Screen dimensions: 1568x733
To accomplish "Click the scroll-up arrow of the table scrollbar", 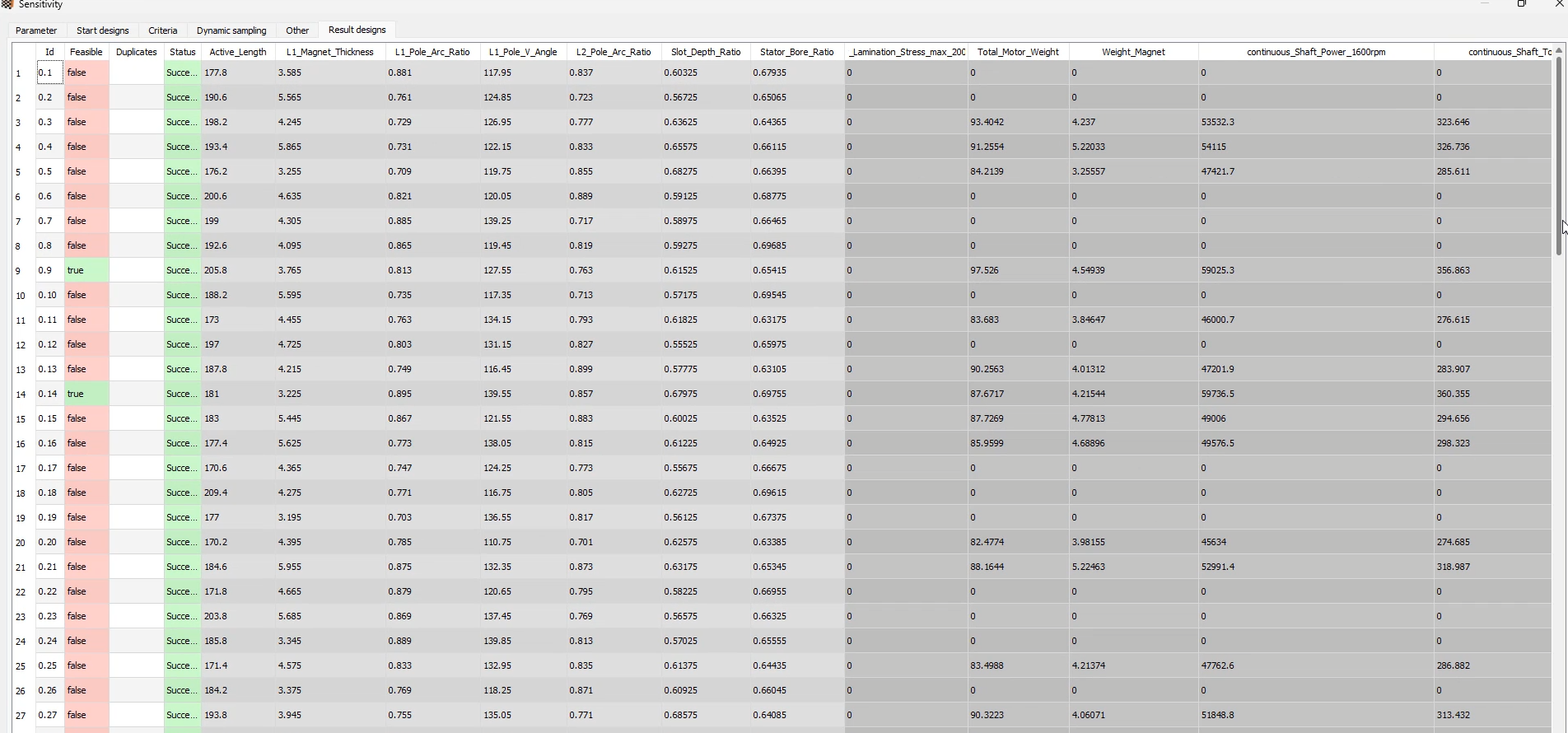I will (1558, 51).
